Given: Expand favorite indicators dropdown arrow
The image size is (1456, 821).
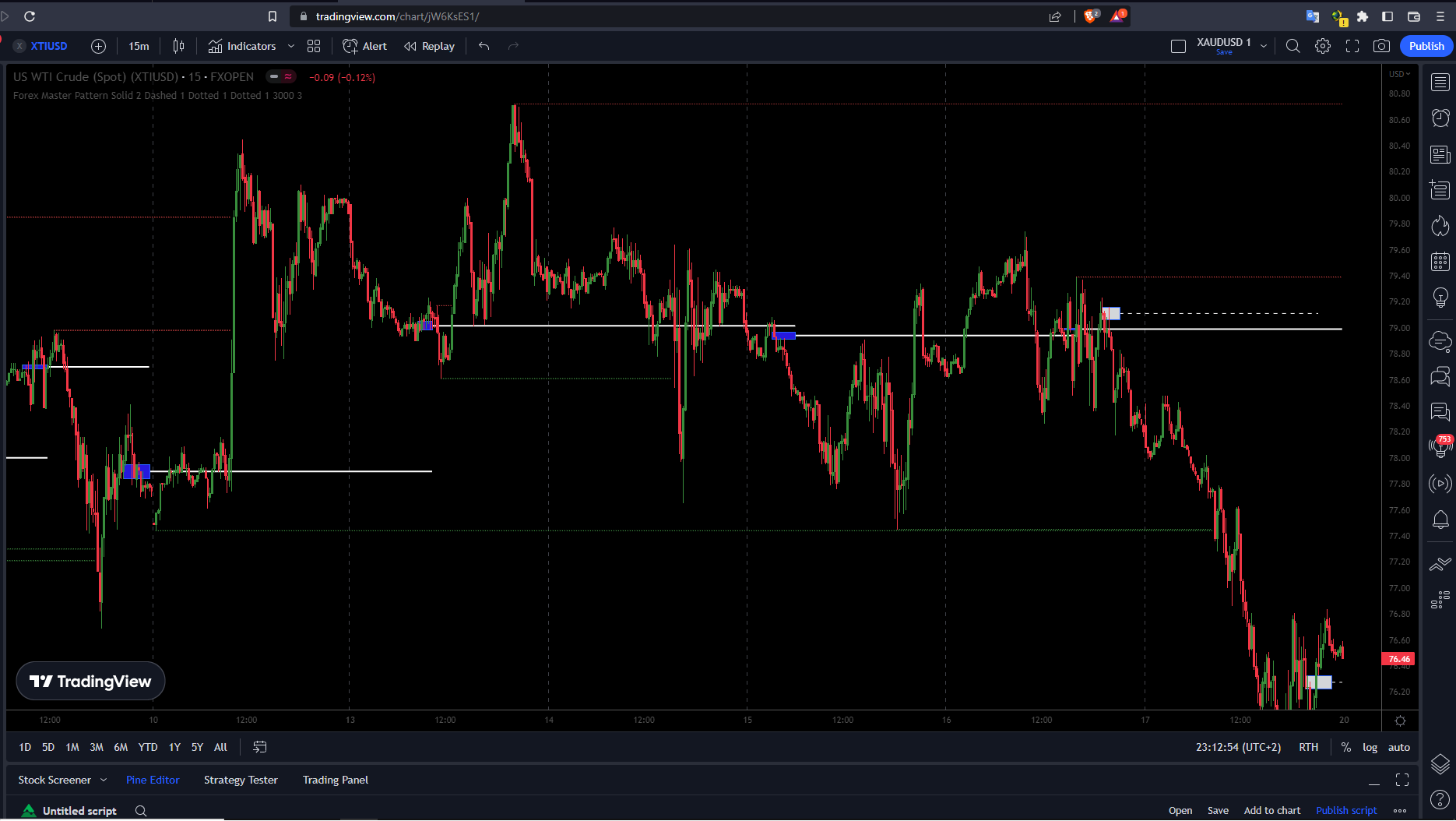Looking at the screenshot, I should pyautogui.click(x=291, y=46).
